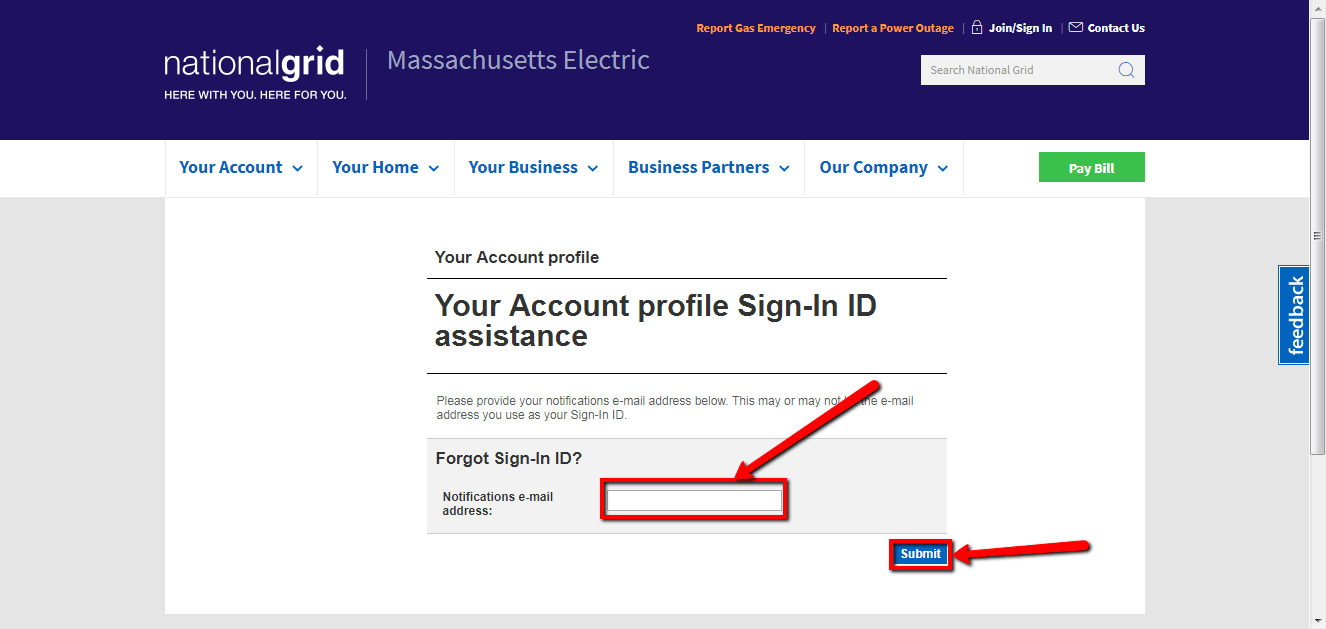Expand the Your Account dropdown
The width and height of the screenshot is (1326, 629).
point(240,167)
